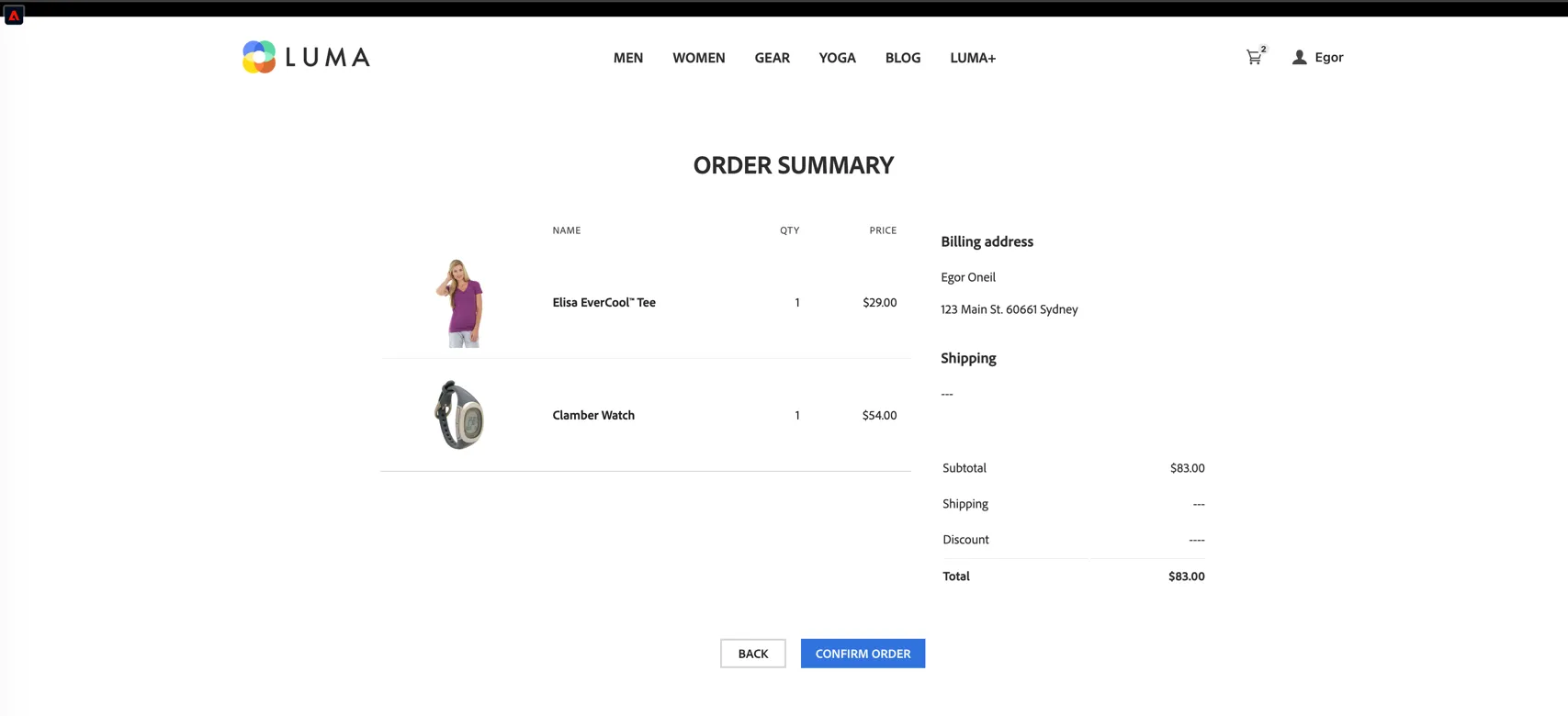Open the MEN navigation menu
The height and width of the screenshot is (716, 1568).
click(x=628, y=58)
